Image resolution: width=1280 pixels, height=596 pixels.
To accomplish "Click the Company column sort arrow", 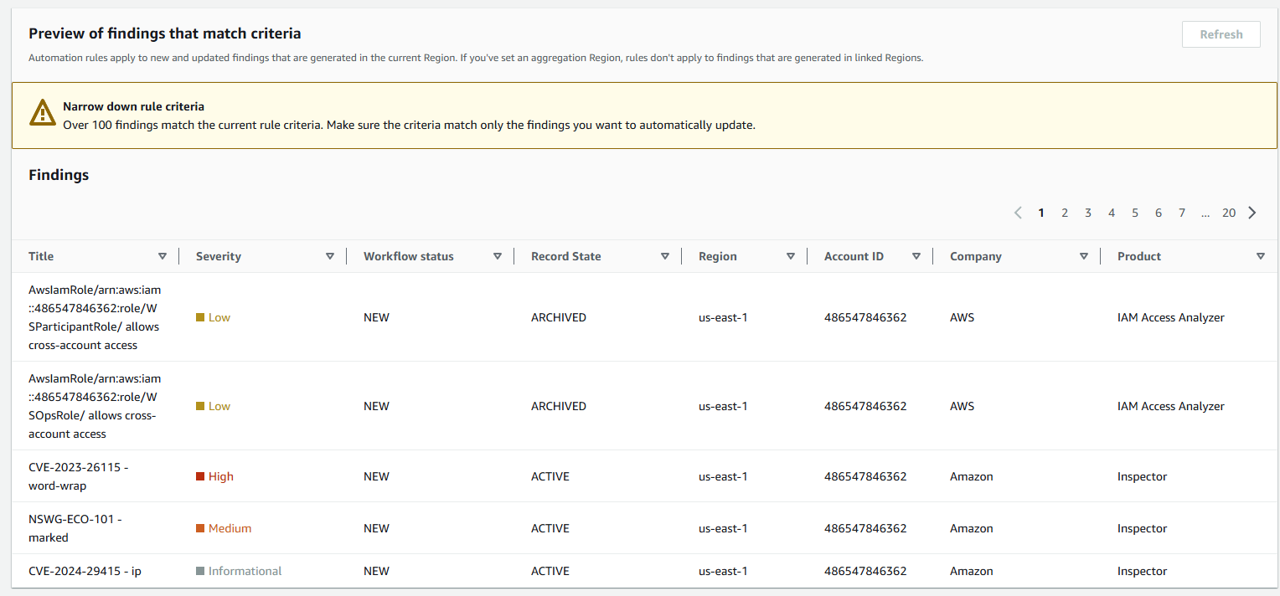I will (1083, 257).
